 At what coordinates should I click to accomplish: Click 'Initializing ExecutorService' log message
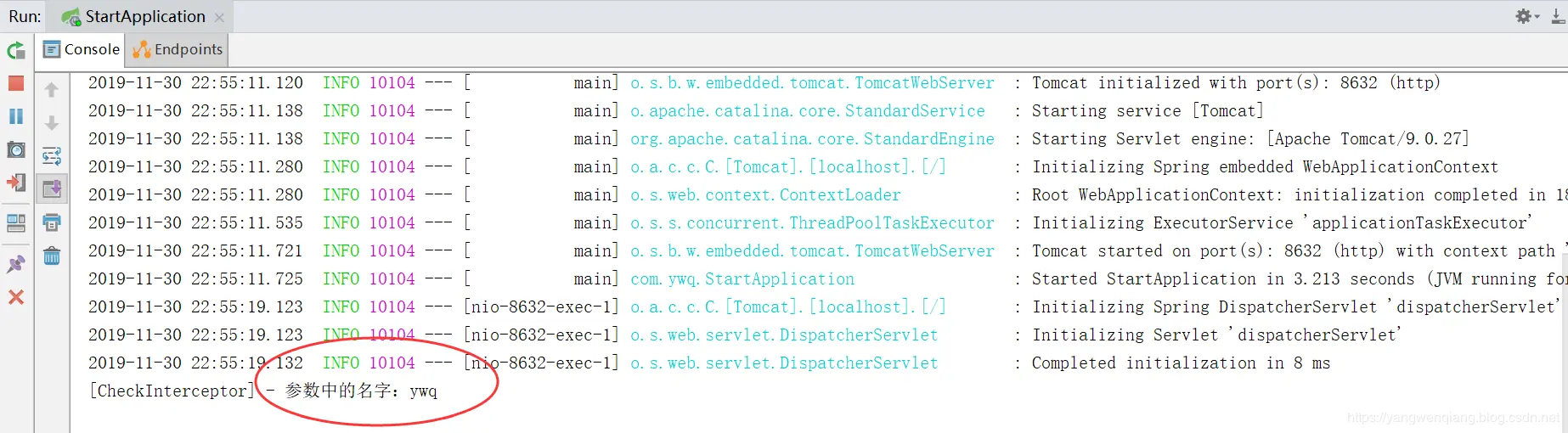point(1283,222)
